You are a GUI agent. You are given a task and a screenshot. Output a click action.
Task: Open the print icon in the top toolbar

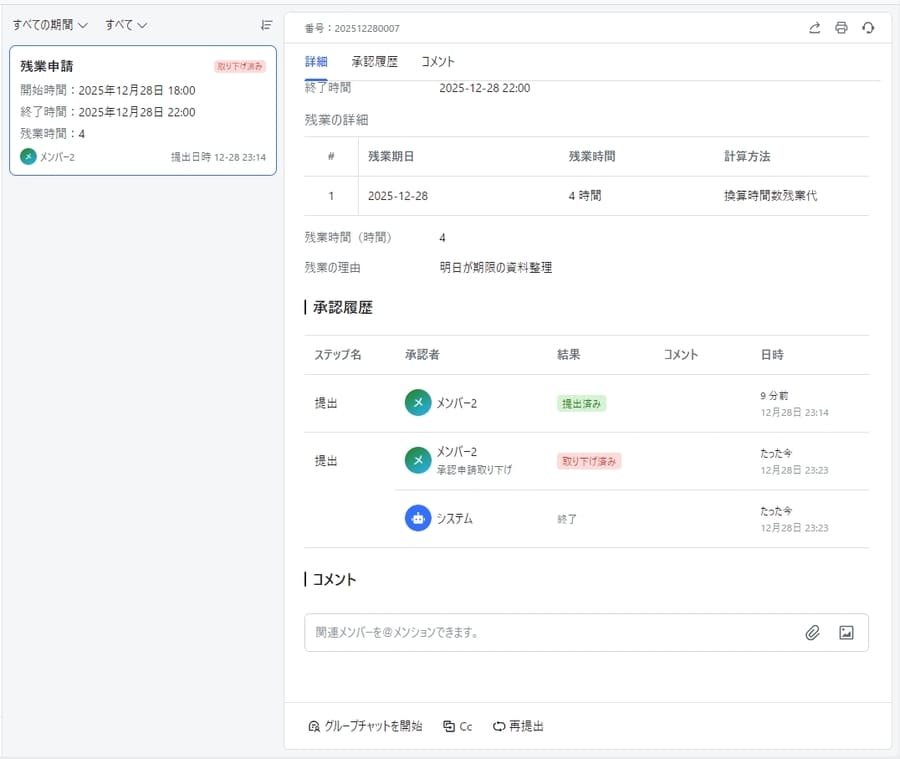[x=841, y=28]
